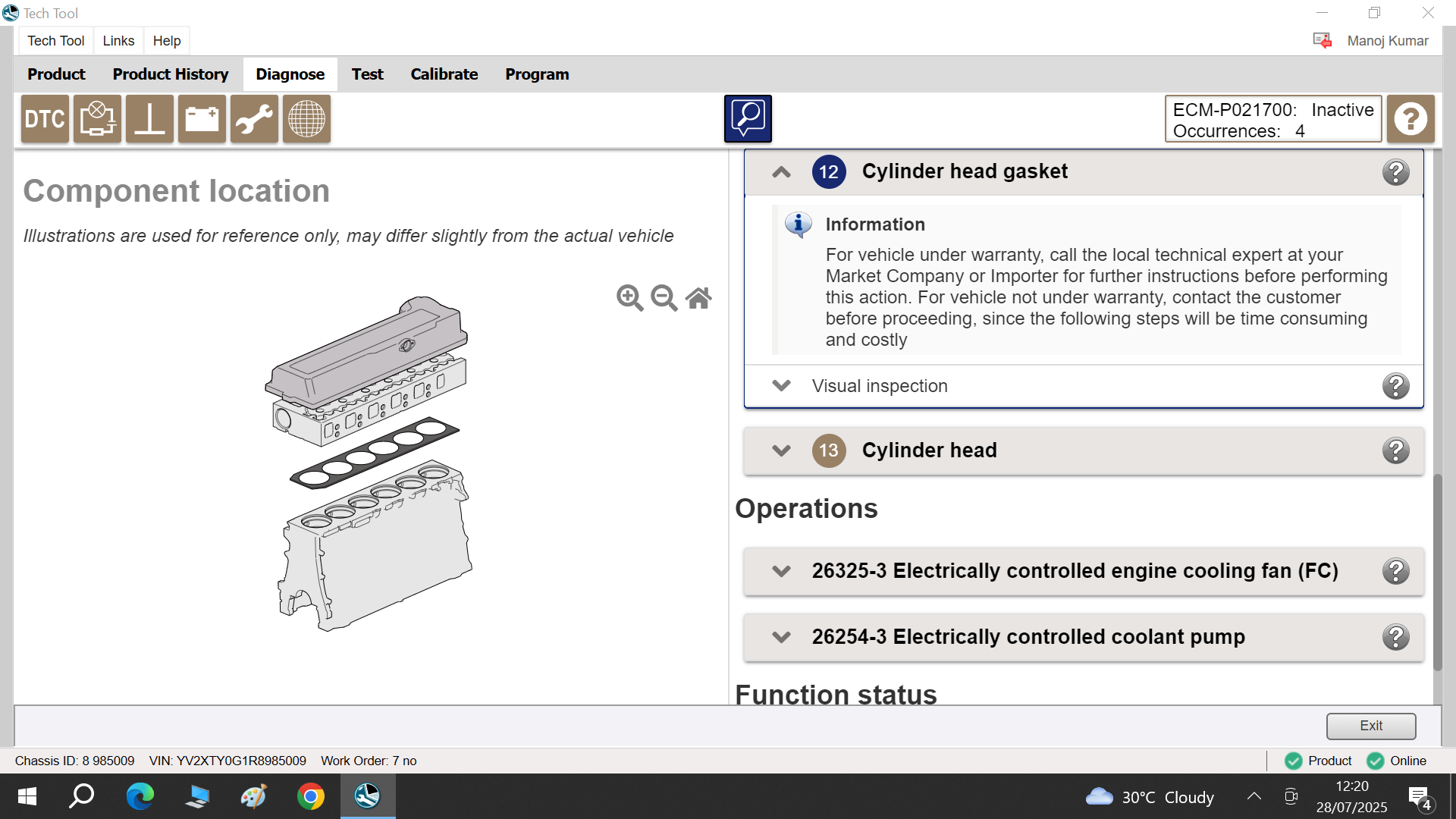Expand the Visual inspection section
1456x819 pixels.
pos(781,386)
